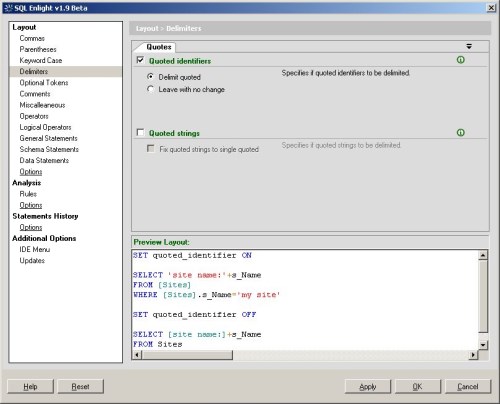This screenshot has height=404, width=500.
Task: Click the Help button
Action: pos(30,386)
